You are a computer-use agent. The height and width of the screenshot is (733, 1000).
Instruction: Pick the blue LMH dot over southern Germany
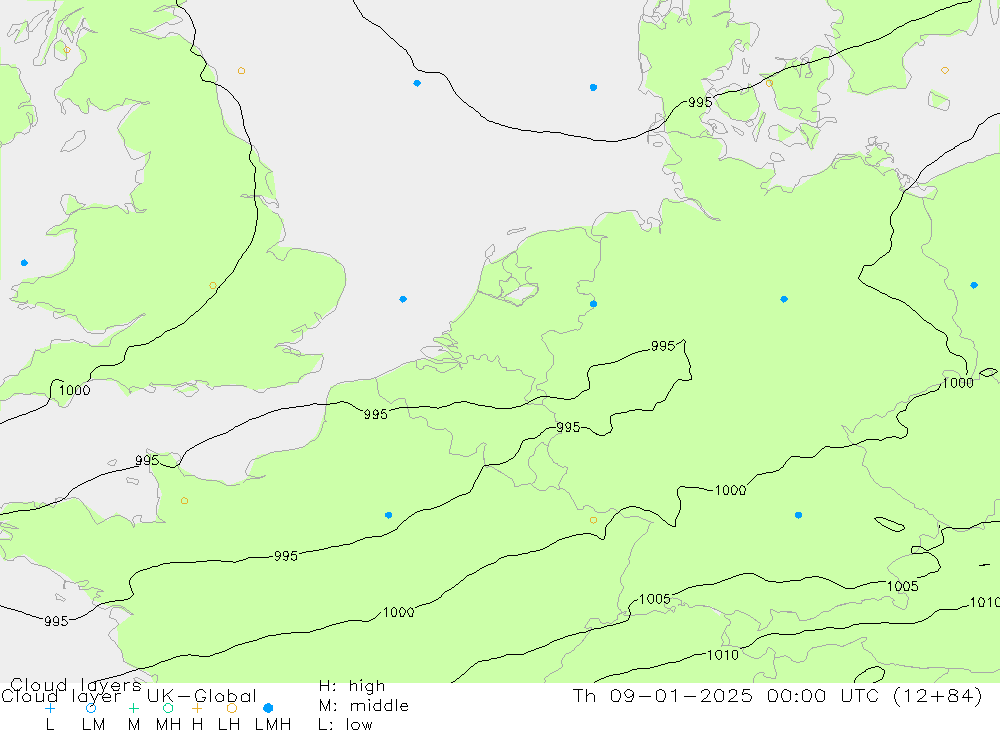click(x=798, y=515)
